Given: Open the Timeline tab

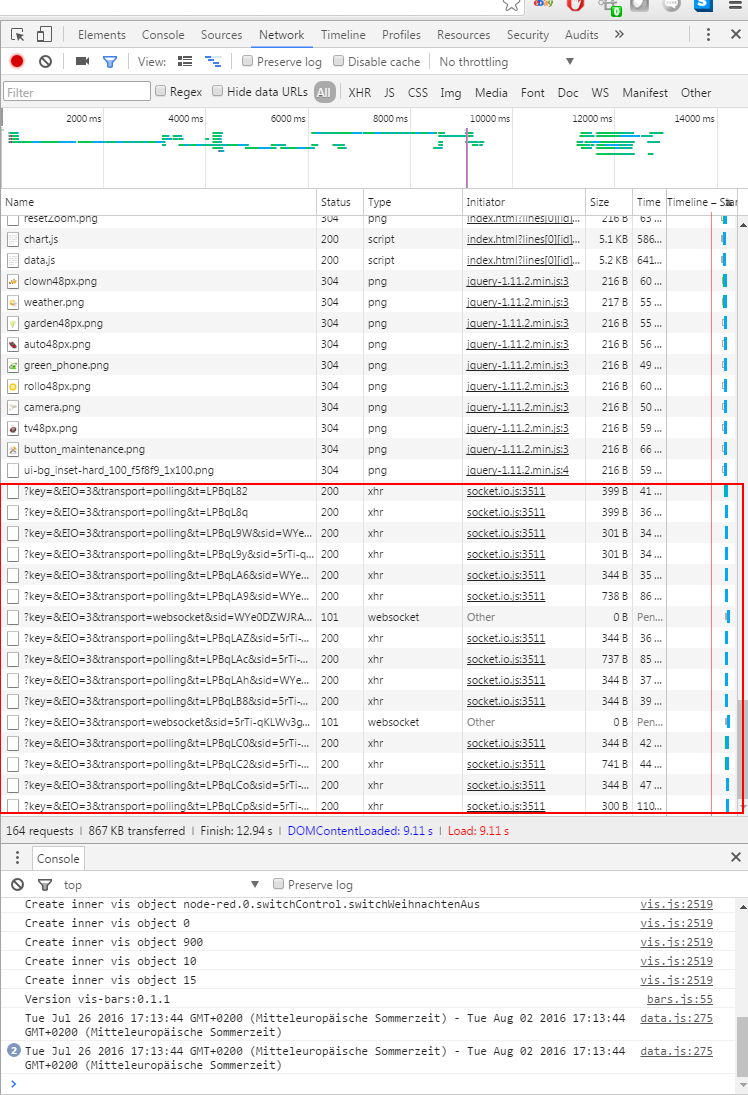Looking at the screenshot, I should [x=343, y=35].
